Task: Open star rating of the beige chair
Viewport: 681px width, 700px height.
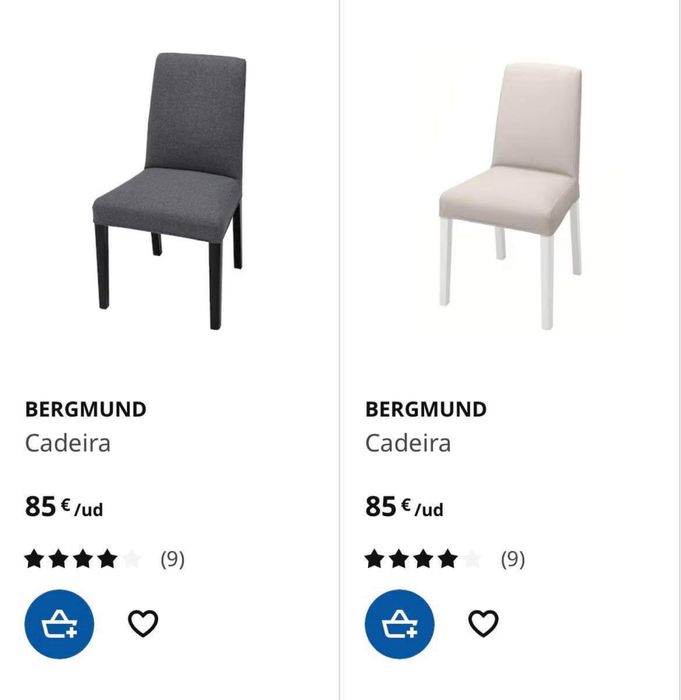Action: 423,559
